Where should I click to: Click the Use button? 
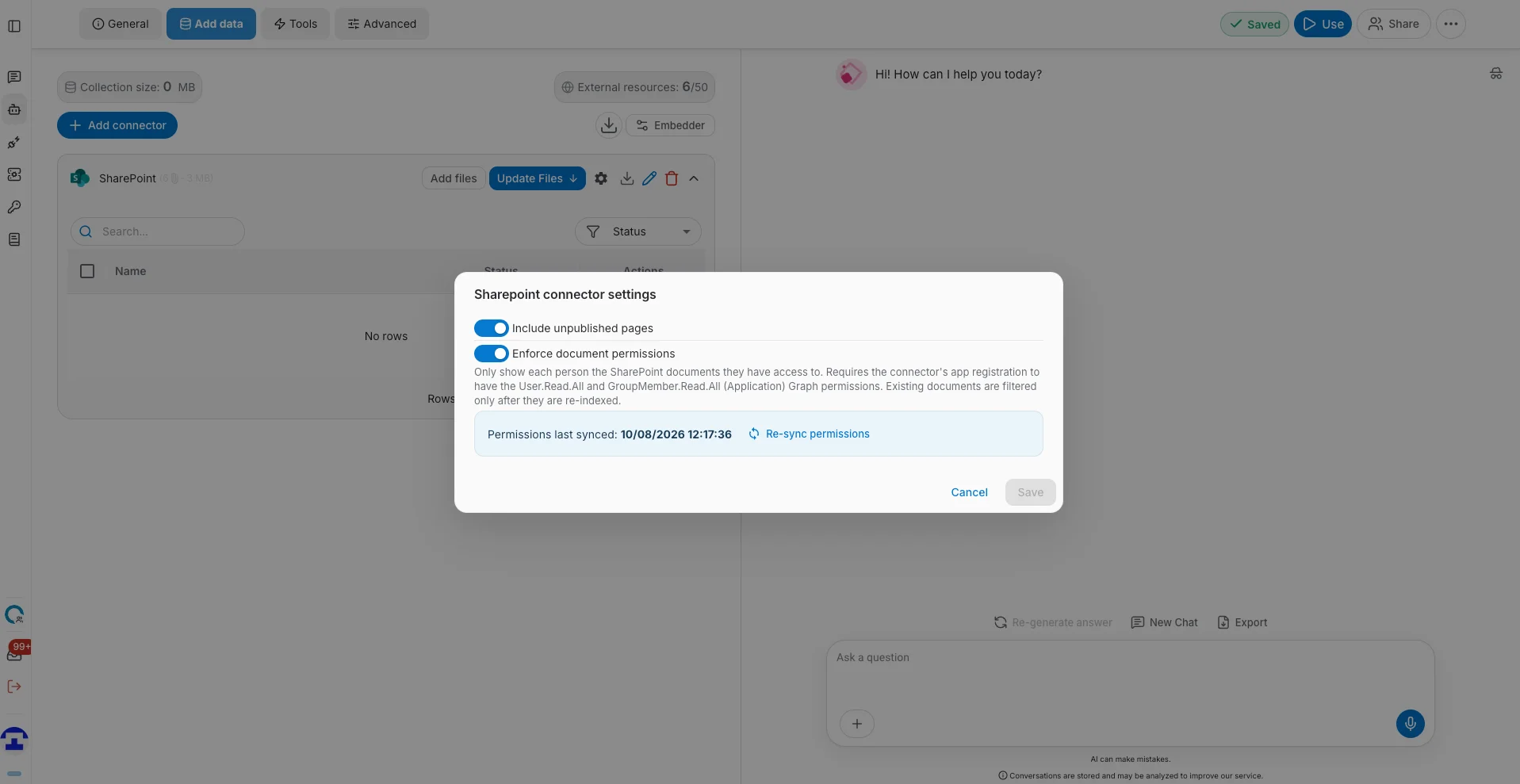[1323, 24]
